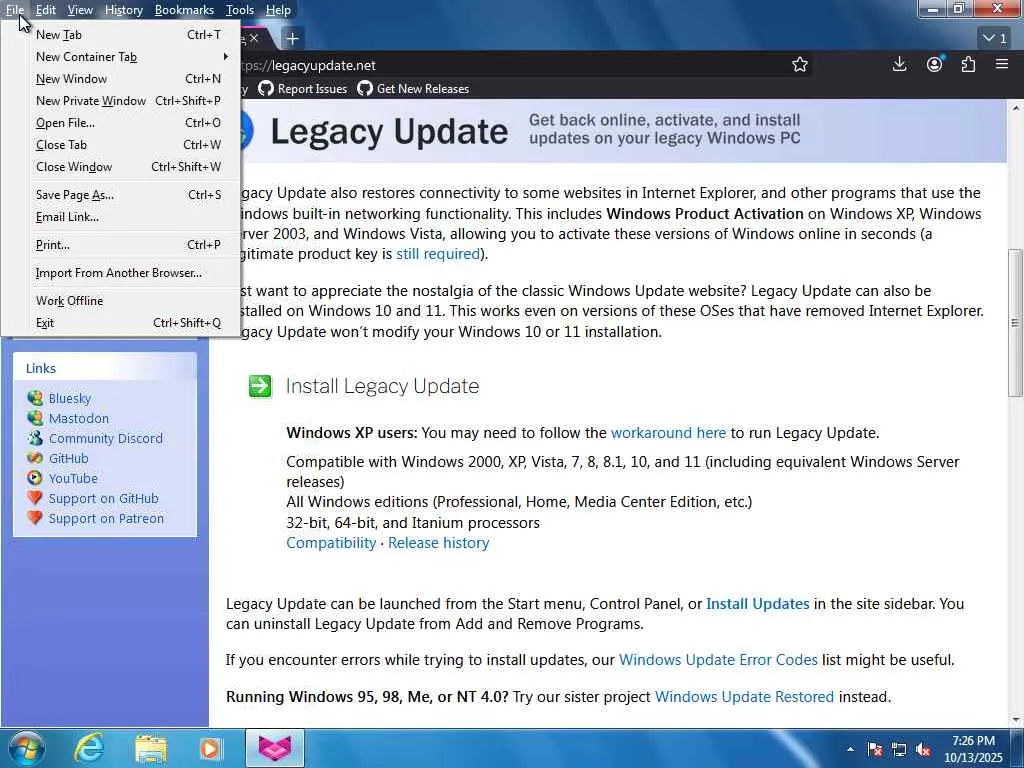1024x768 pixels.
Task: Bookmark this page with the star icon
Action: tap(799, 65)
